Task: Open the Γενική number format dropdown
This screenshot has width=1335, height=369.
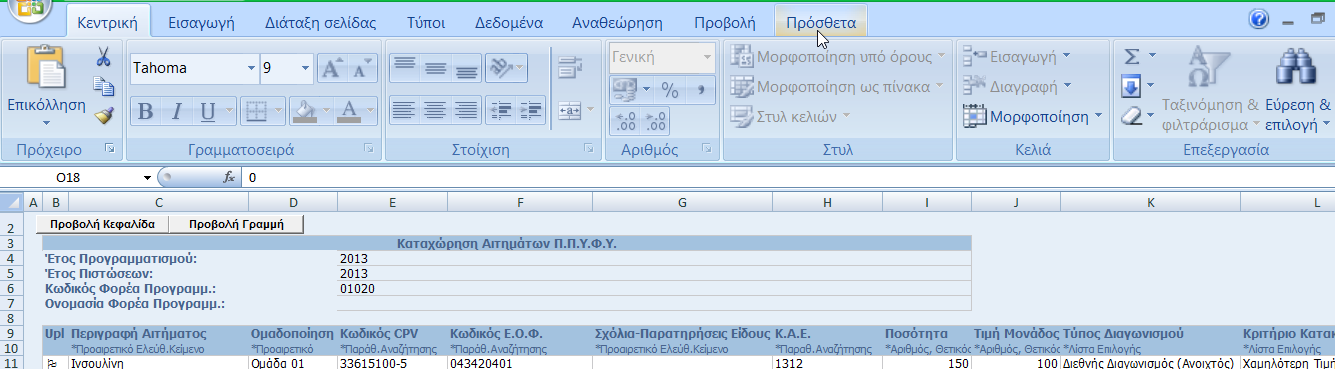Action: [708, 57]
